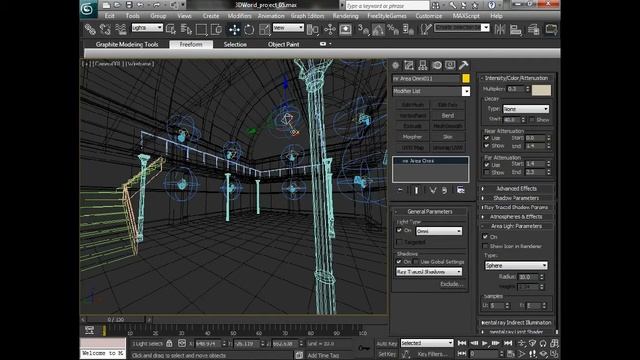
Task: Toggle the Angle Snap button
Action: [378, 29]
